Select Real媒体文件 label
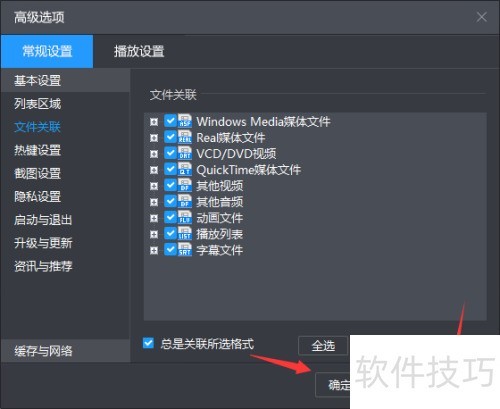The width and height of the screenshot is (500, 409). coord(230,137)
